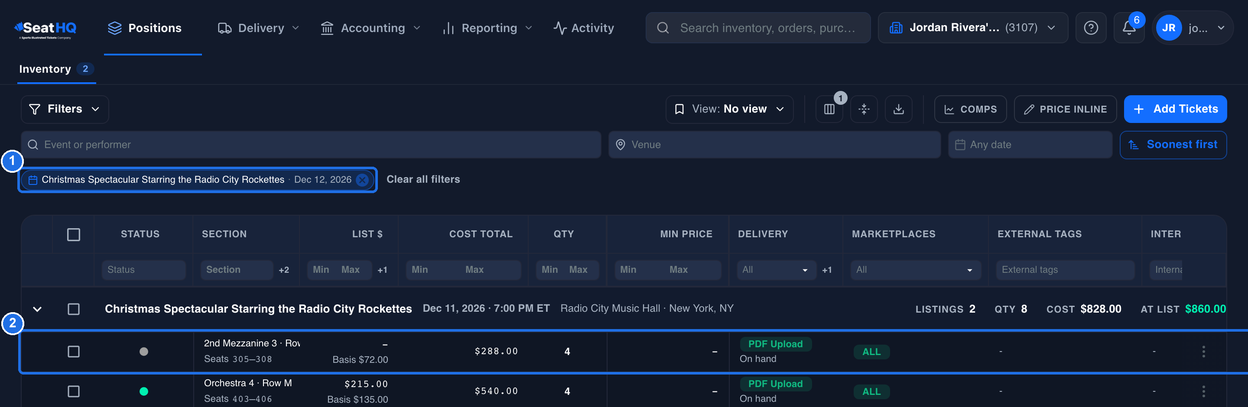Check the 2nd Mezzanine 3 listing checkbox
This screenshot has width=1248, height=407.
[73, 352]
